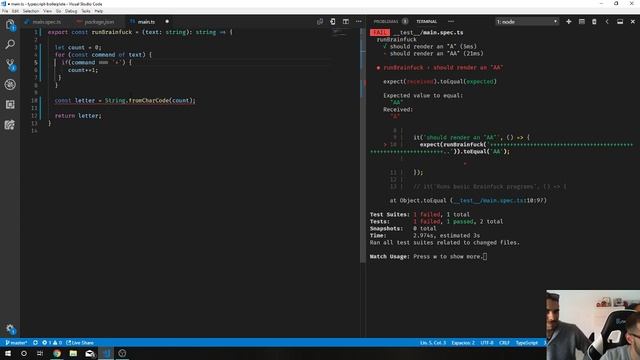This screenshot has height=360, width=640.
Task: Close the terminal panel
Action: (633, 22)
